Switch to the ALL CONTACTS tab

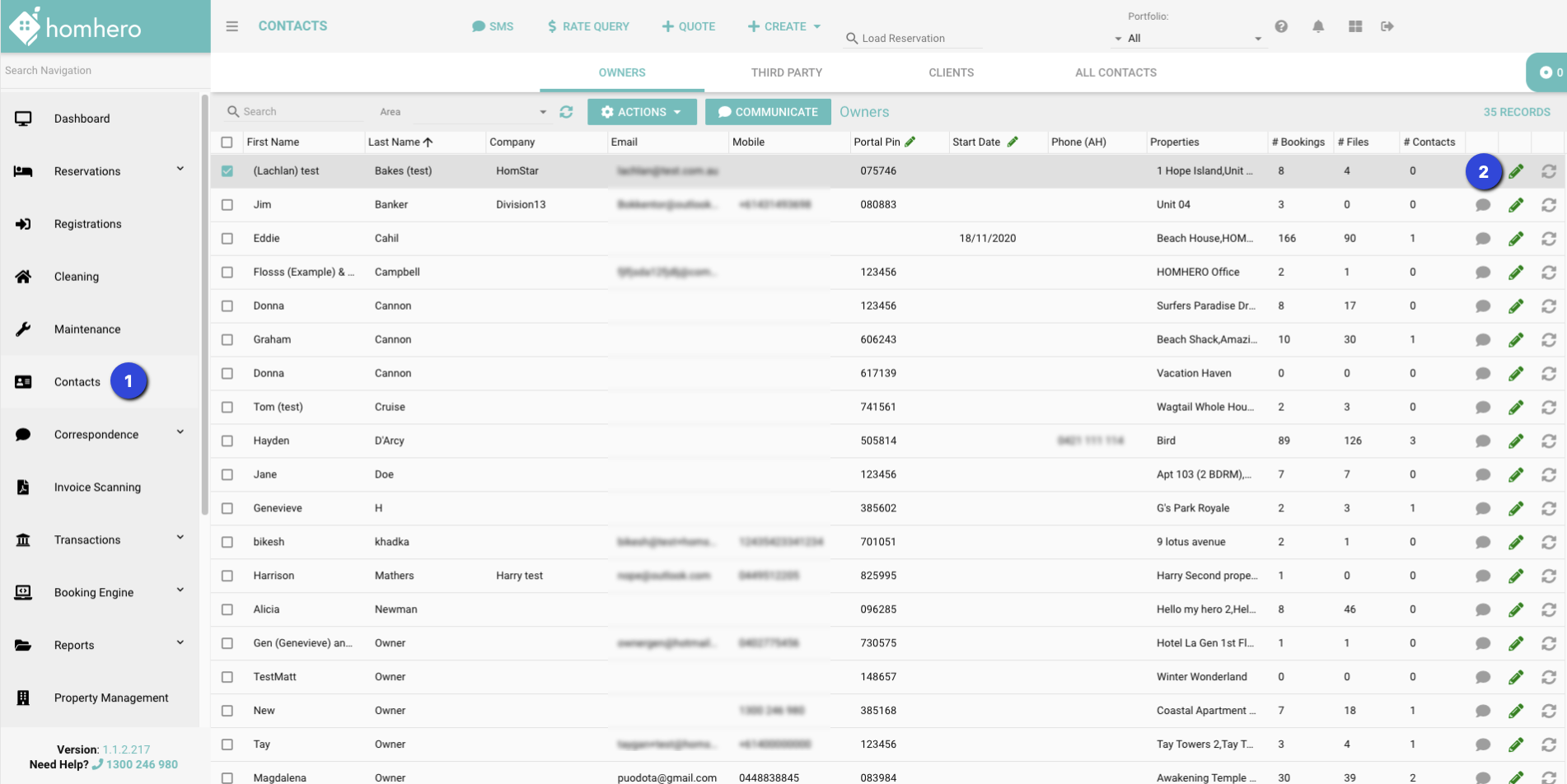tap(1116, 72)
